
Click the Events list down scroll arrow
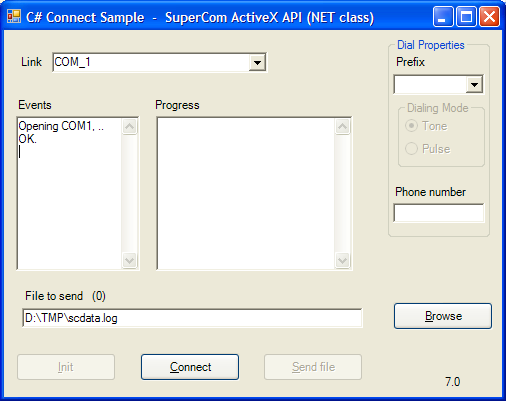[x=130, y=260]
